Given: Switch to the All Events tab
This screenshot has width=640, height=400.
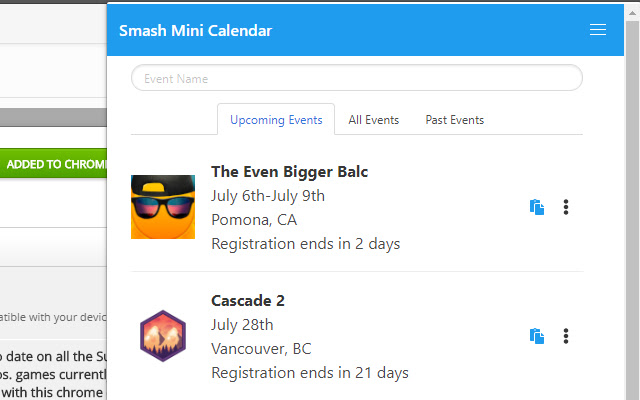Looking at the screenshot, I should point(373,120).
